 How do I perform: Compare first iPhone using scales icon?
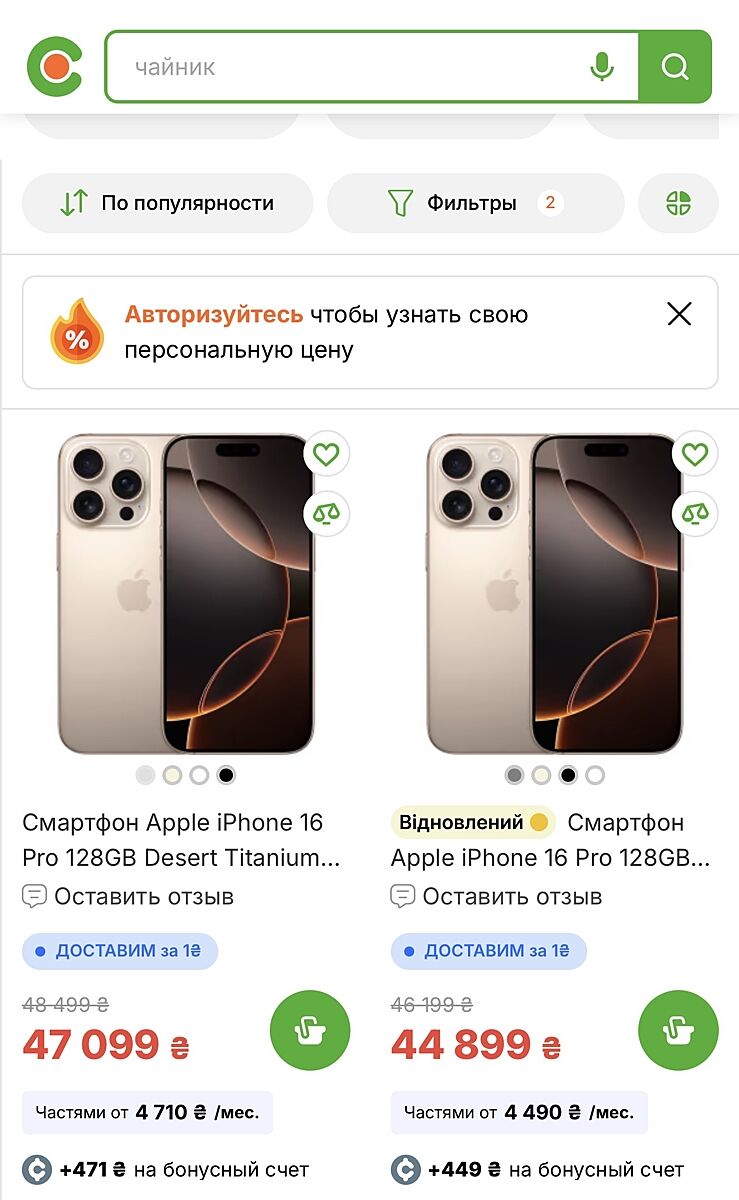coord(326,514)
